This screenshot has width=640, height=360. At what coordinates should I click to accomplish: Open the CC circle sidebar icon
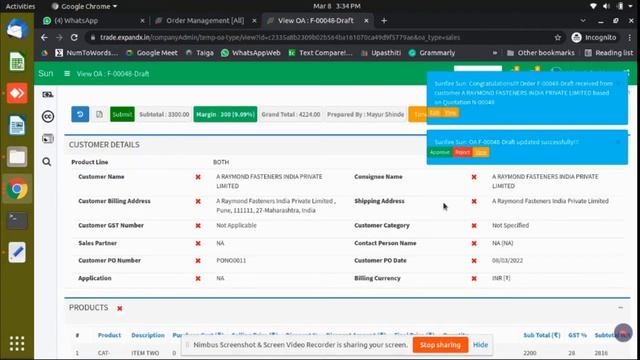click(x=47, y=116)
